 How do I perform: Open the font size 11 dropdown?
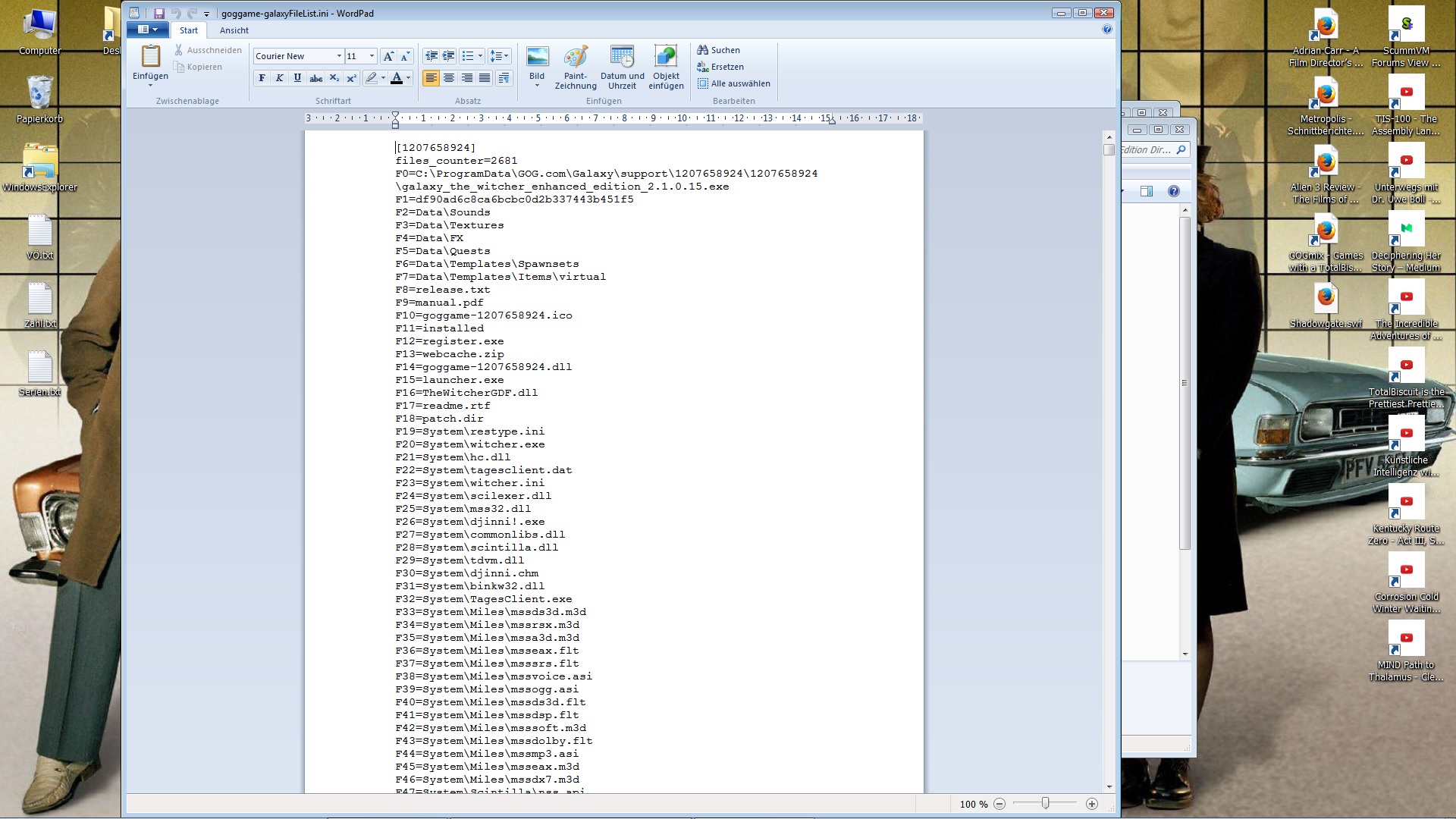[x=372, y=56]
